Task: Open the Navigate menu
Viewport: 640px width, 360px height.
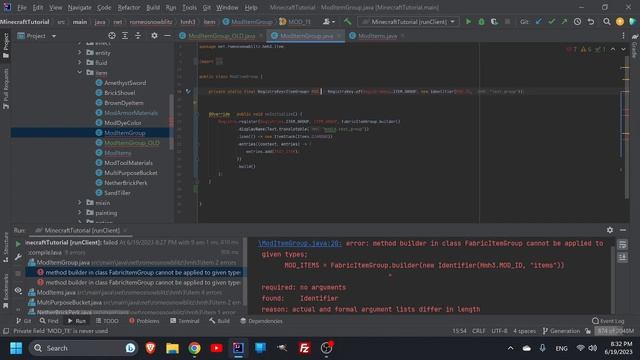Action: 80,7
